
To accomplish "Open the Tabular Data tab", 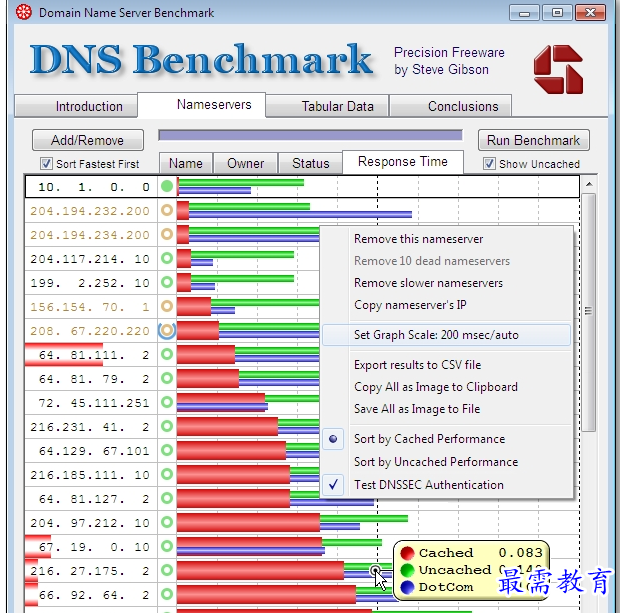I will pos(327,106).
